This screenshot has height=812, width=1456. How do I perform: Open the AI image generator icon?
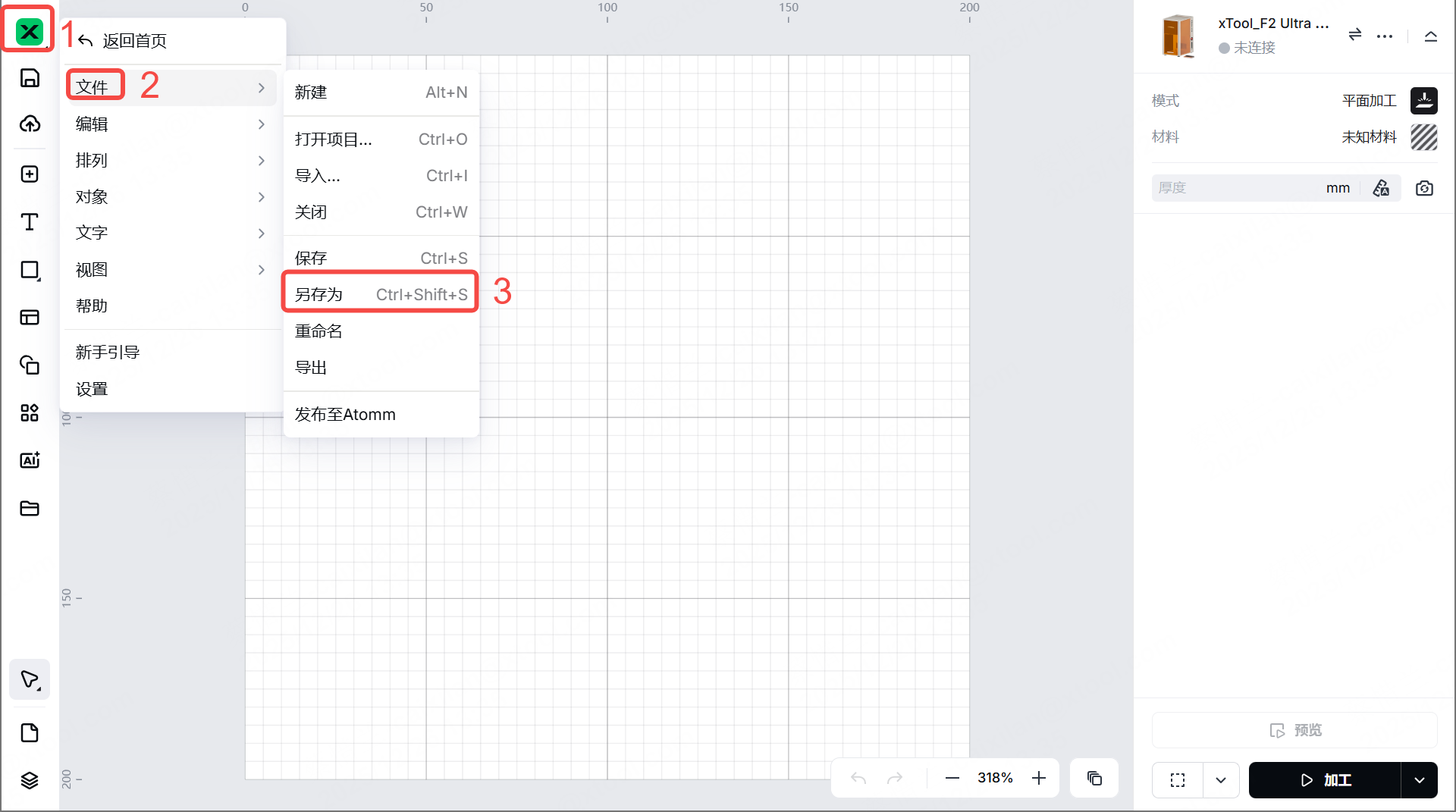click(x=29, y=460)
